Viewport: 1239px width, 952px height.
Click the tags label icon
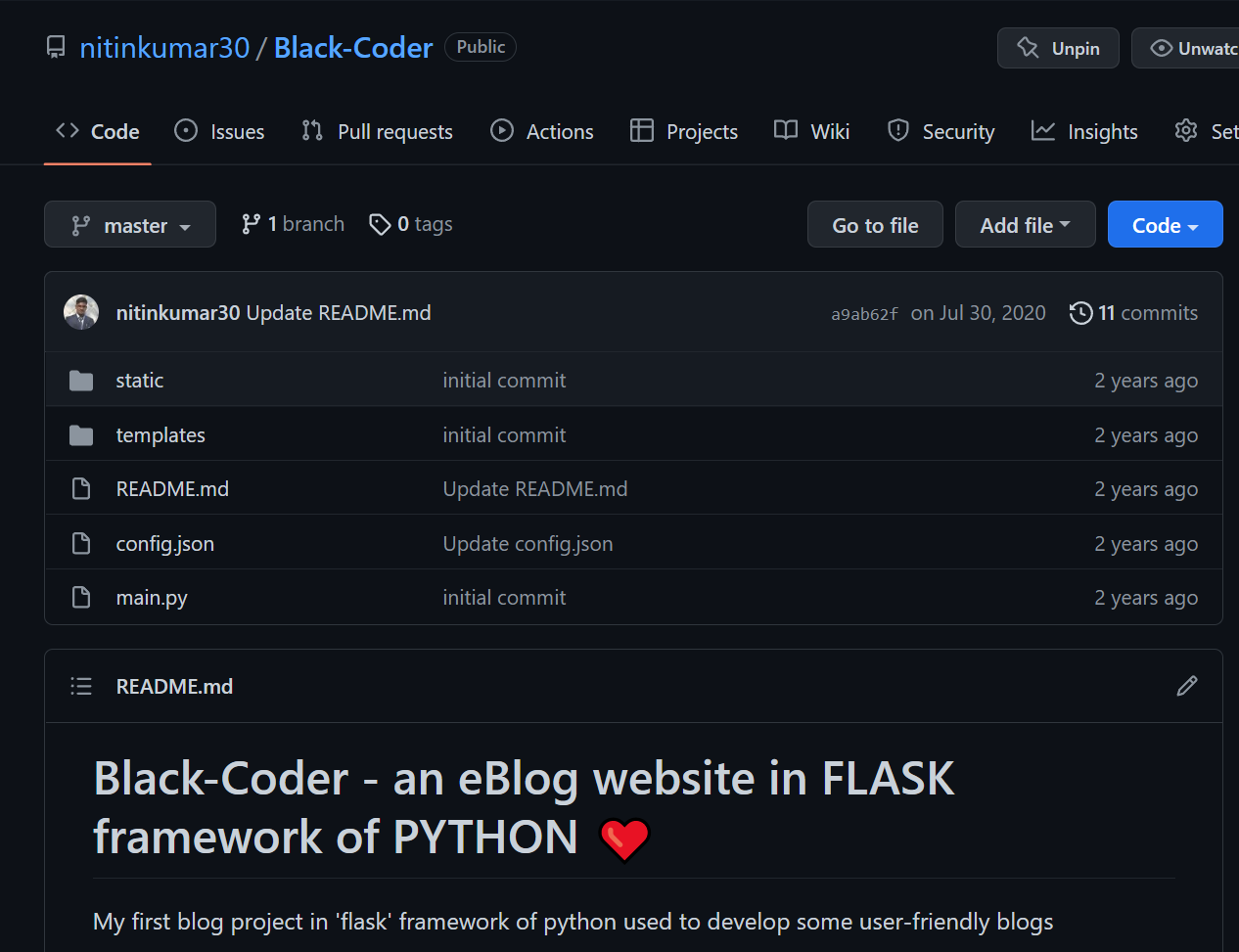pyautogui.click(x=380, y=225)
